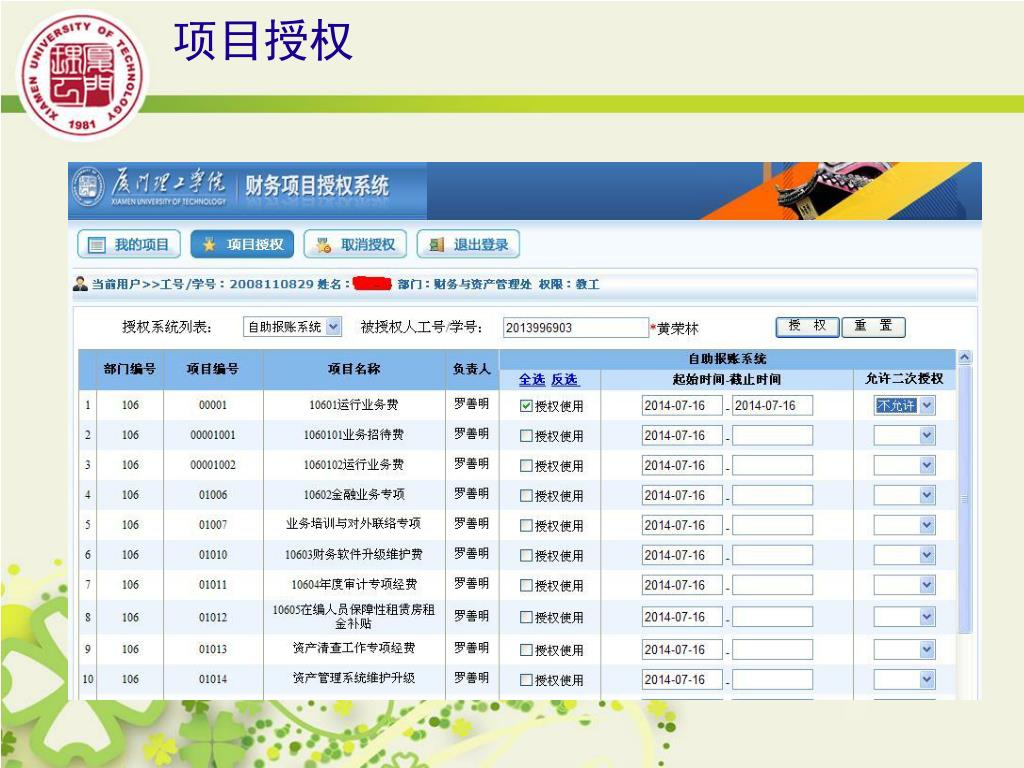Click project name 资产管理系统维护升级
Viewport: 1024px width, 768px height.
353,678
